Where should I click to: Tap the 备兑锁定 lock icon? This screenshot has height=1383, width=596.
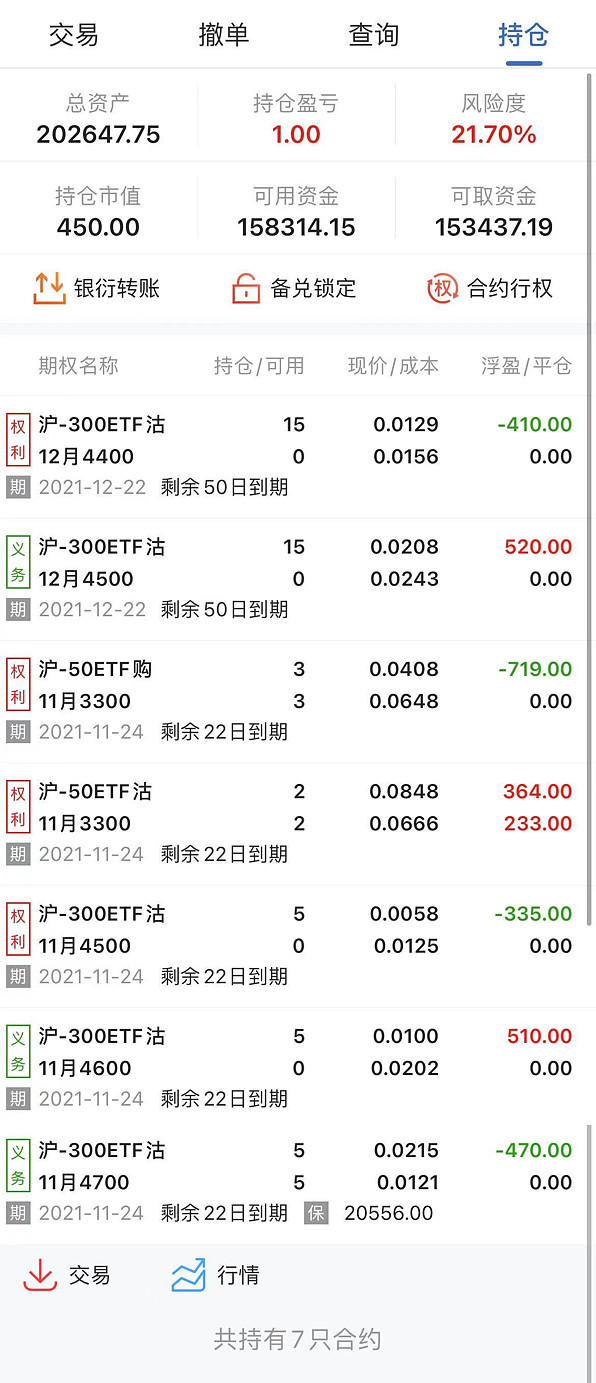click(x=246, y=288)
